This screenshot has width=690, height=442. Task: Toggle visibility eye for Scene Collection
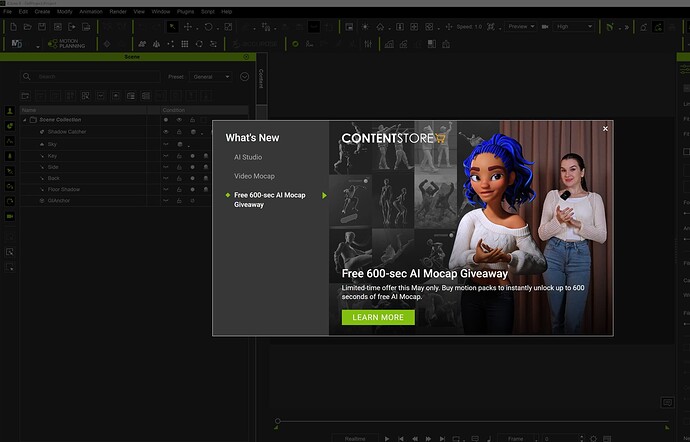pyautogui.click(x=179, y=120)
